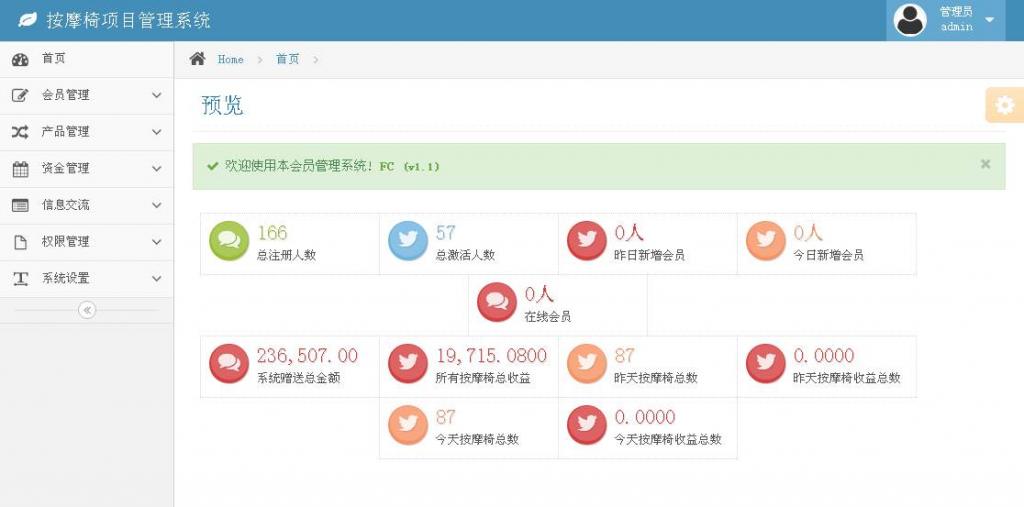Dismiss the green welcome alert

tap(985, 164)
